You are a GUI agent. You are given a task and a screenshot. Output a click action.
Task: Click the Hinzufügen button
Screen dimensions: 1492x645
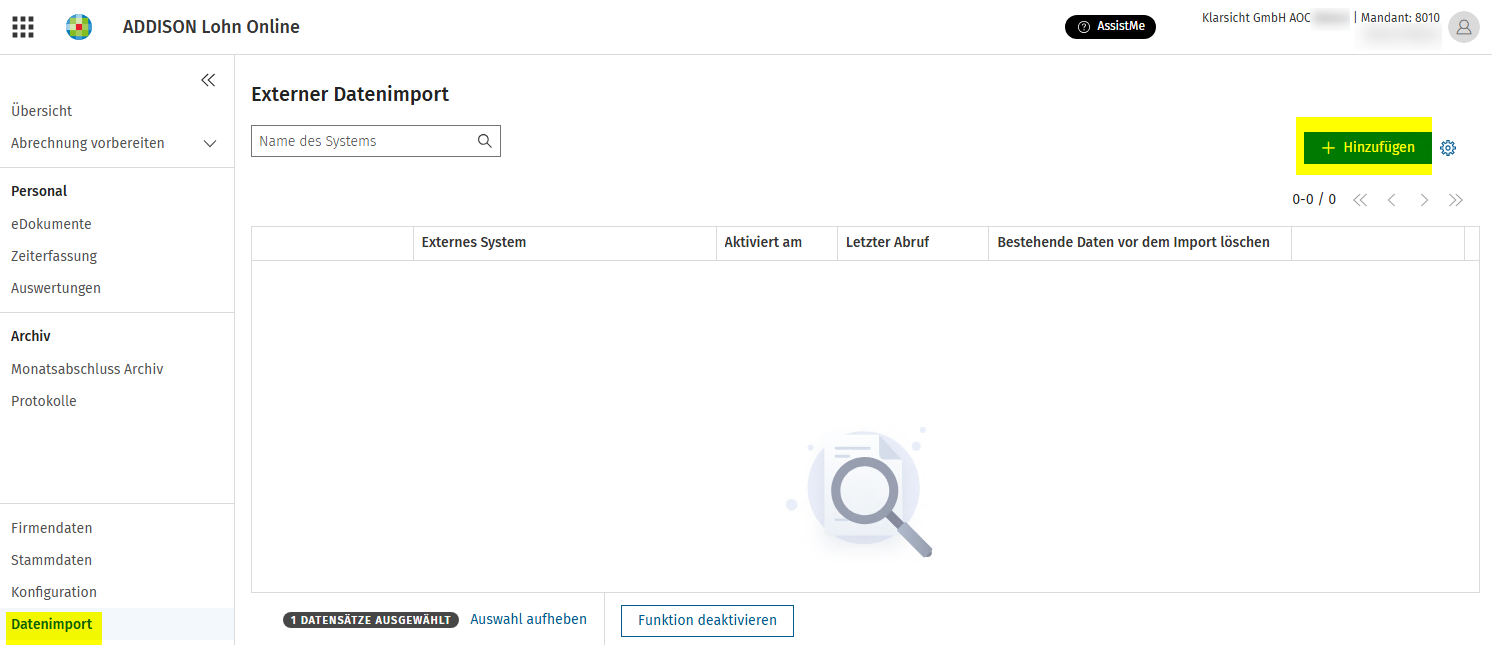[1367, 147]
